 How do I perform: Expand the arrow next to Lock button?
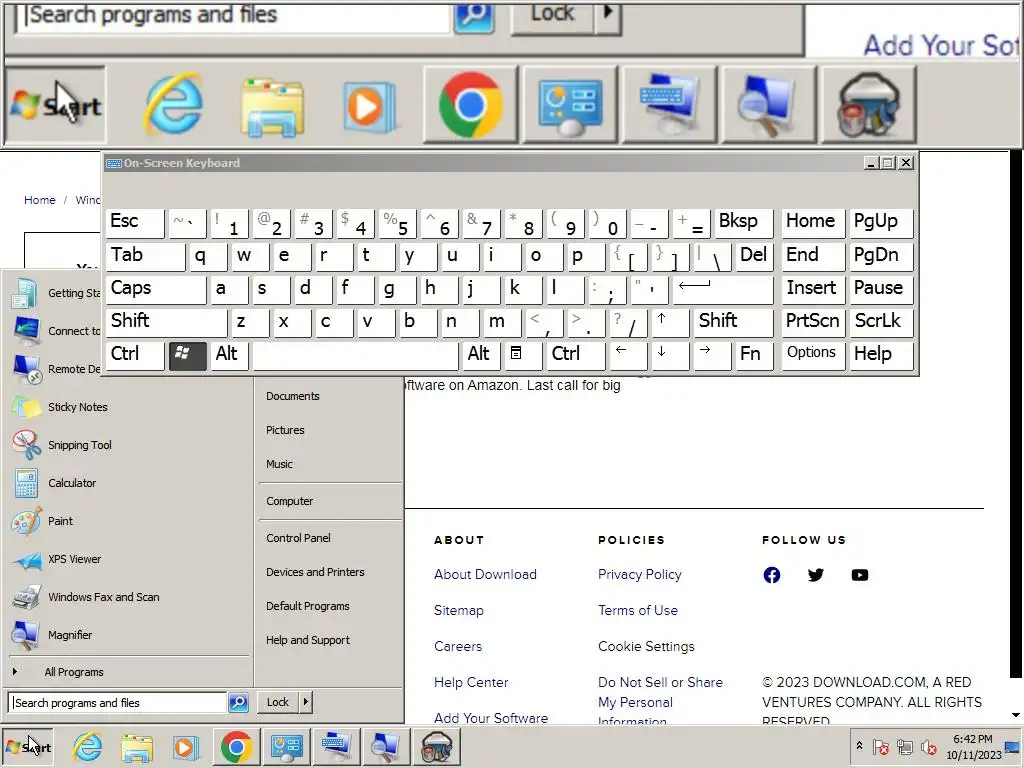[305, 702]
